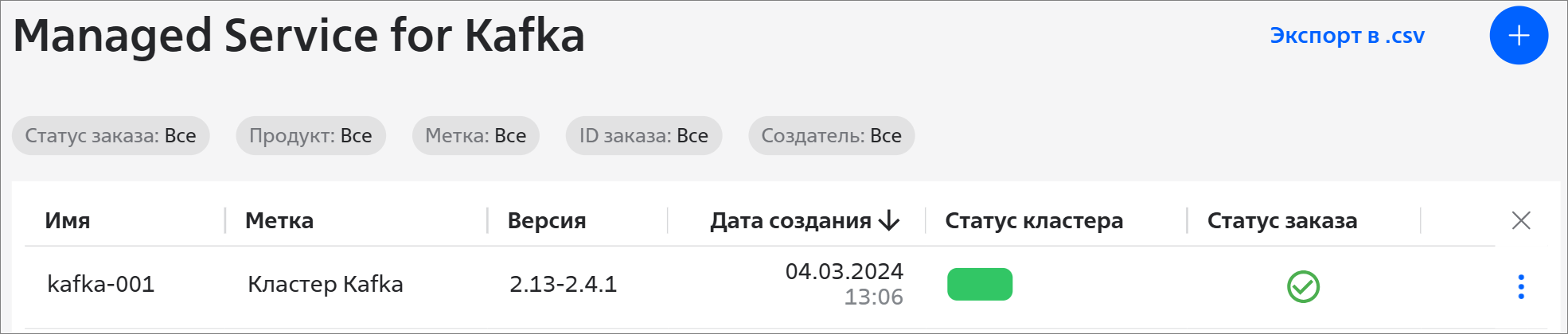
Task: Click the Статус заказа column header
Action: coord(1282,220)
